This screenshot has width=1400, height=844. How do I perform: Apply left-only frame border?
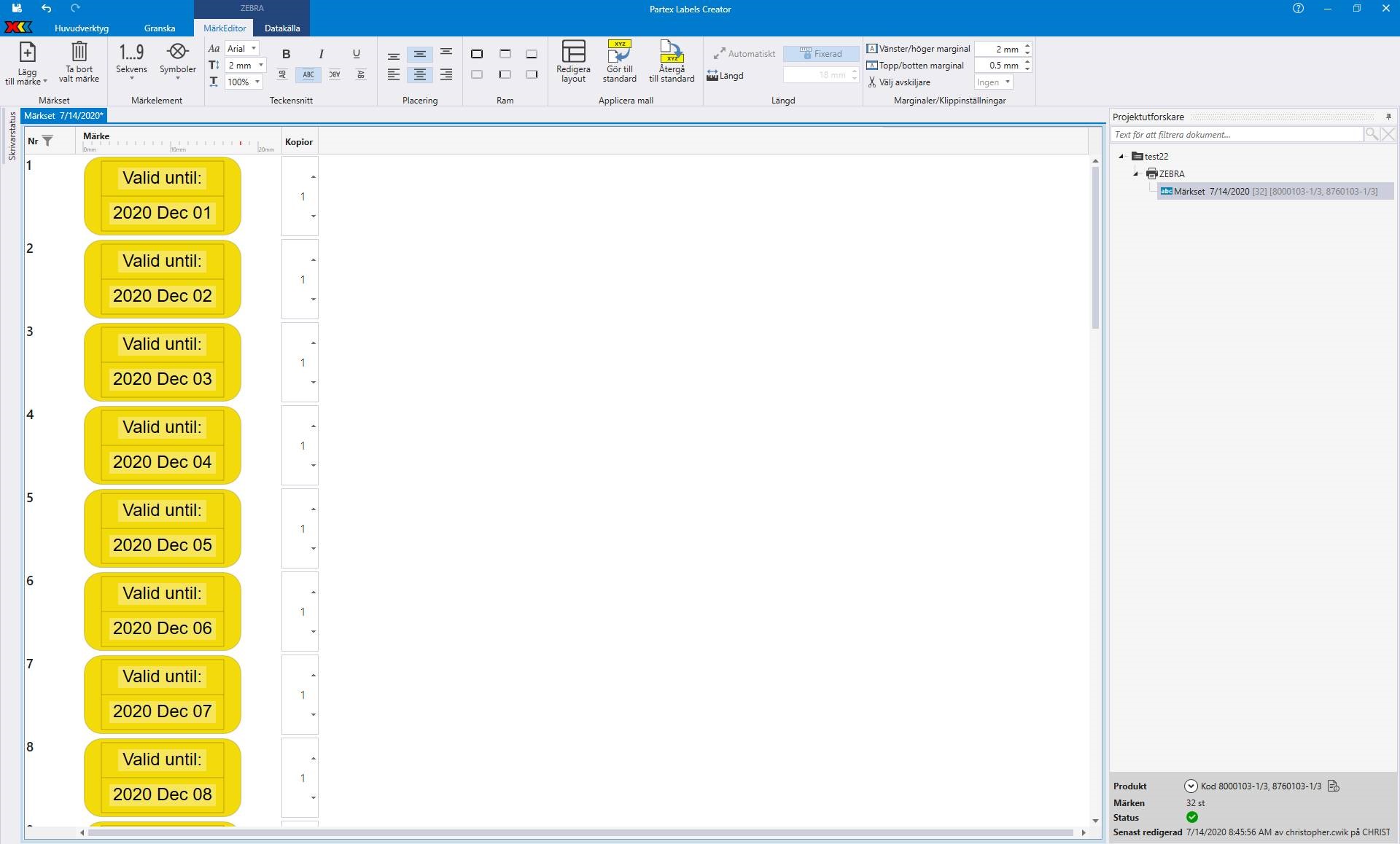pos(505,74)
